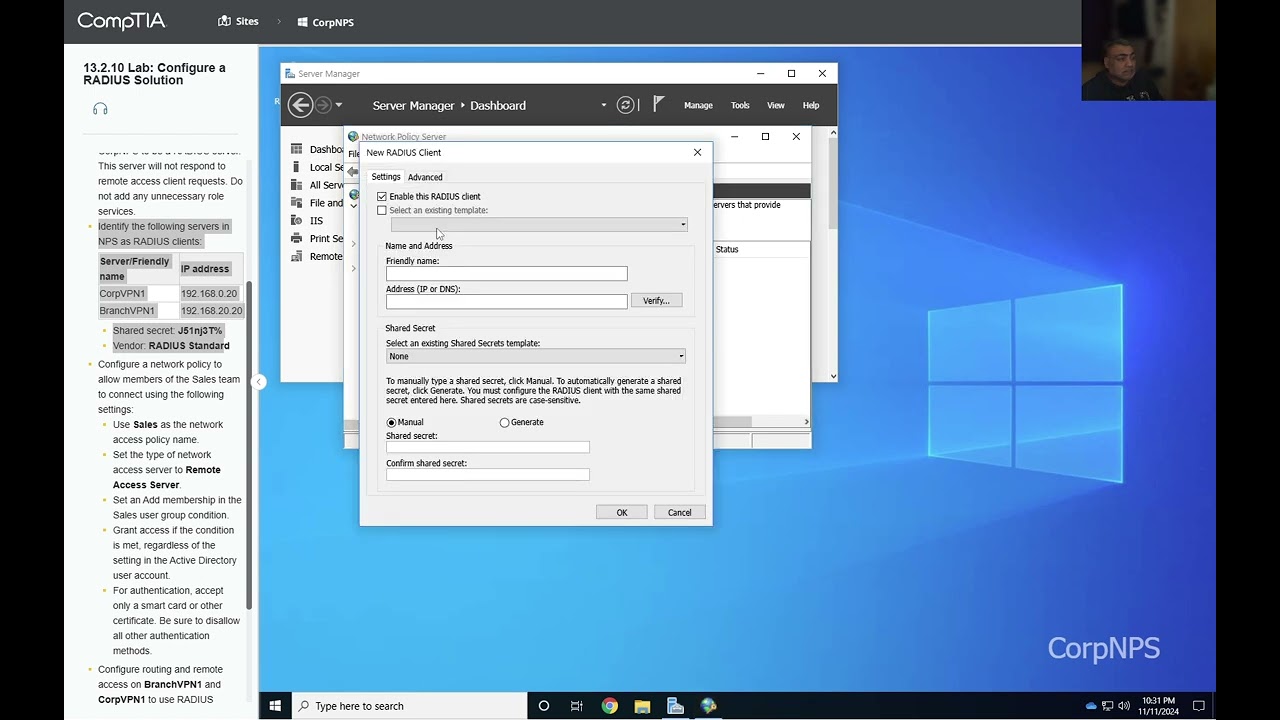The width and height of the screenshot is (1280, 720).
Task: Click the taskbar search box
Action: (410, 706)
